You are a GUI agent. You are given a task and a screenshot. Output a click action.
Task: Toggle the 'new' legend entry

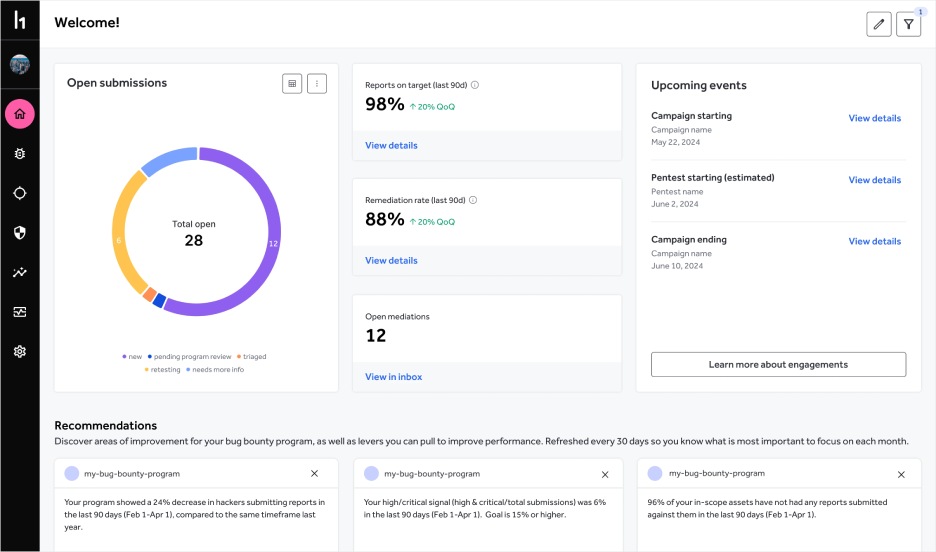point(132,357)
